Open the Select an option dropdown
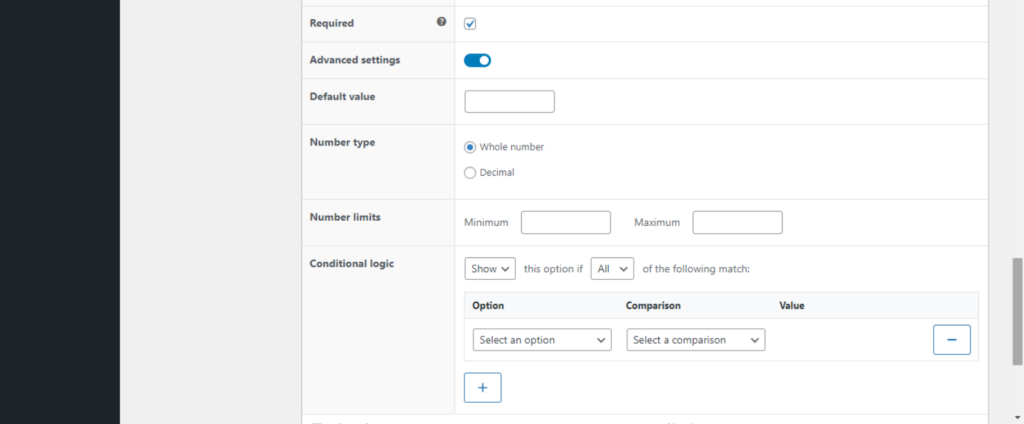 (x=541, y=340)
